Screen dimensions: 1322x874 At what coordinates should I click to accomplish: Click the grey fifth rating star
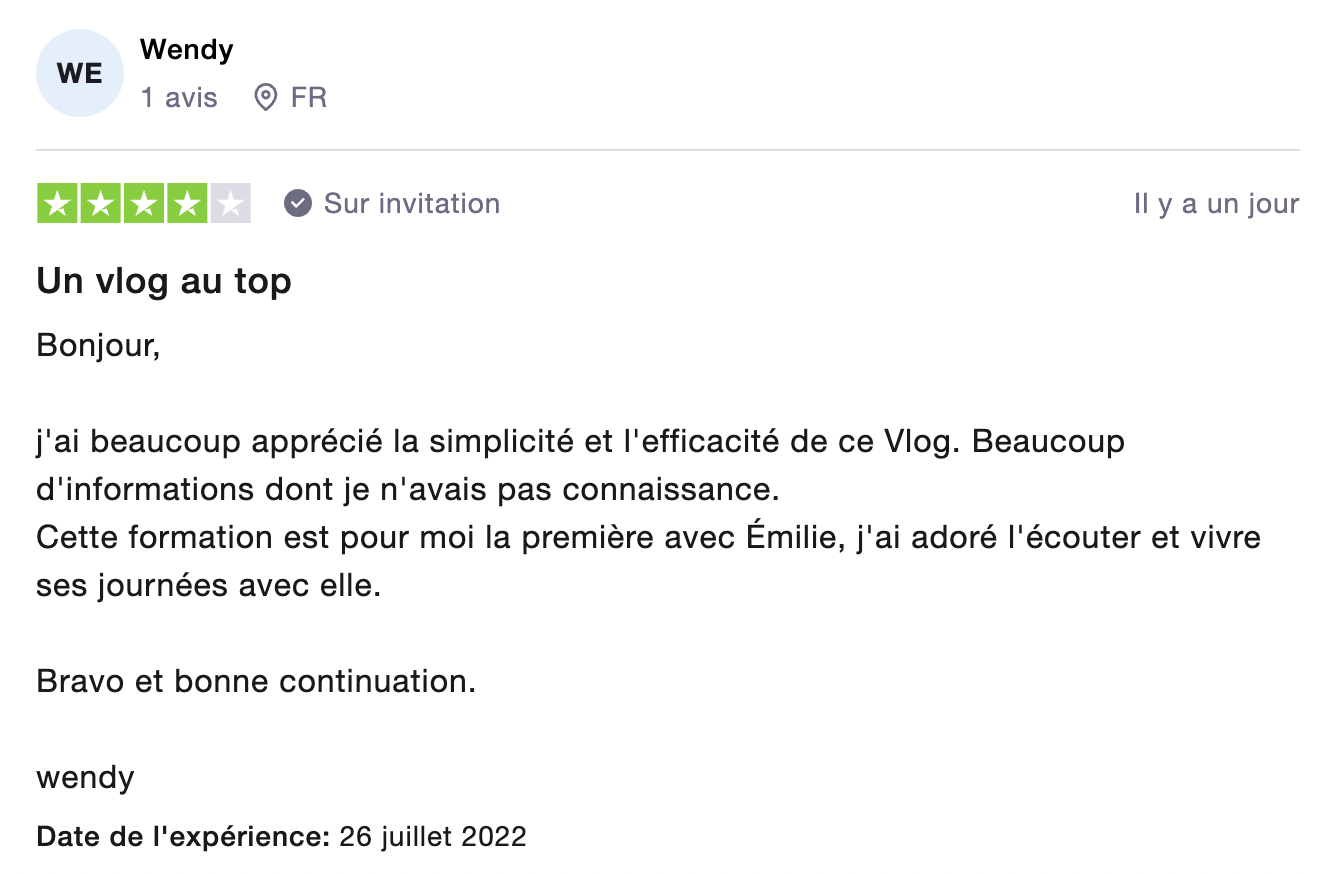pyautogui.click(x=230, y=204)
